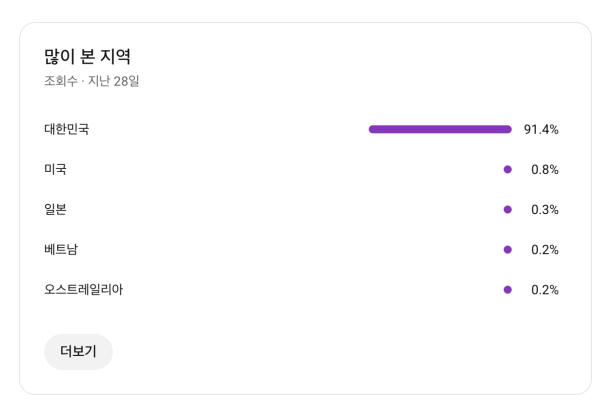Select the 베트남 region label
This screenshot has height=404, width=600.
tap(61, 249)
